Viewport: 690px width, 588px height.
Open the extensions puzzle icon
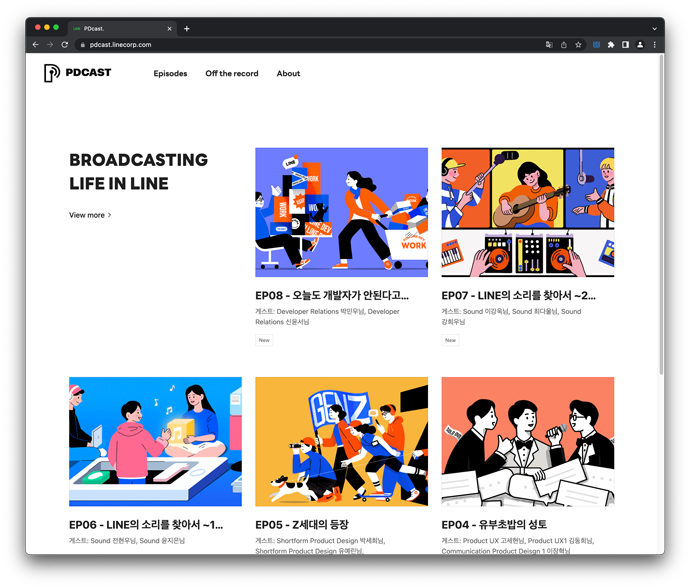[611, 44]
